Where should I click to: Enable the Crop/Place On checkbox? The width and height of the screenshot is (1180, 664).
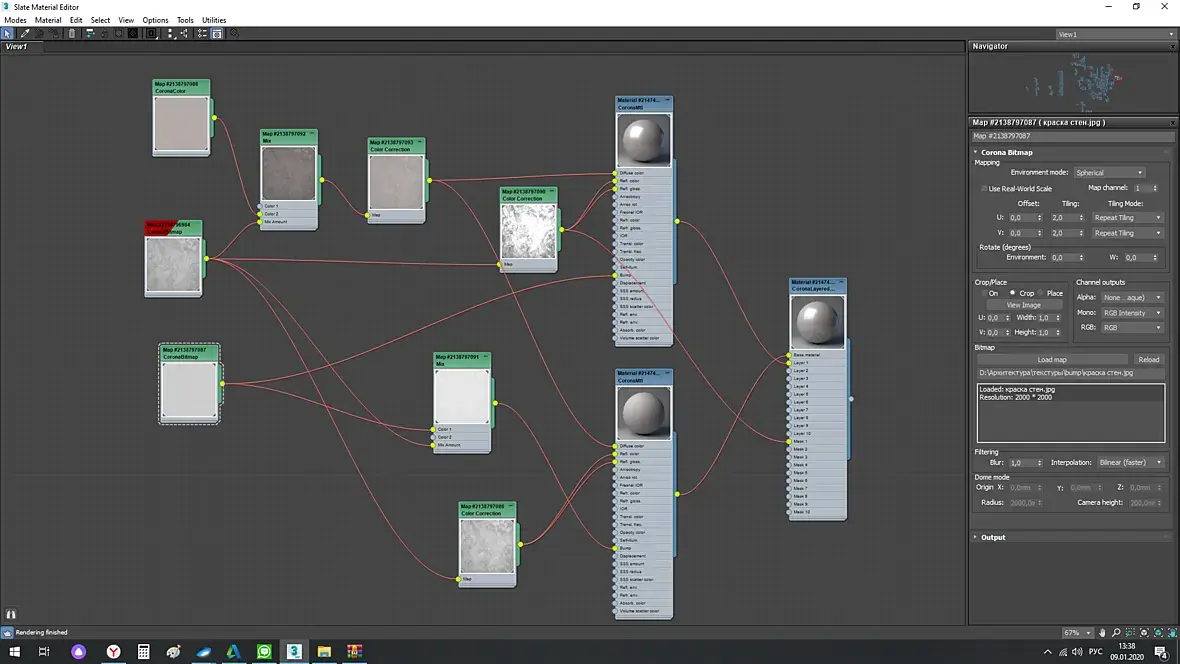[984, 293]
